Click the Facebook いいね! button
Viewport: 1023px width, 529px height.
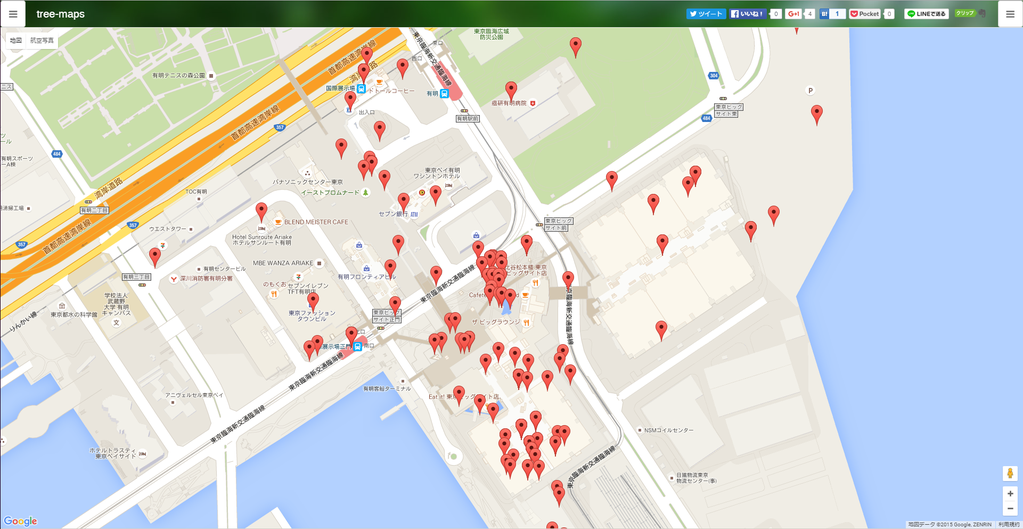[748, 14]
